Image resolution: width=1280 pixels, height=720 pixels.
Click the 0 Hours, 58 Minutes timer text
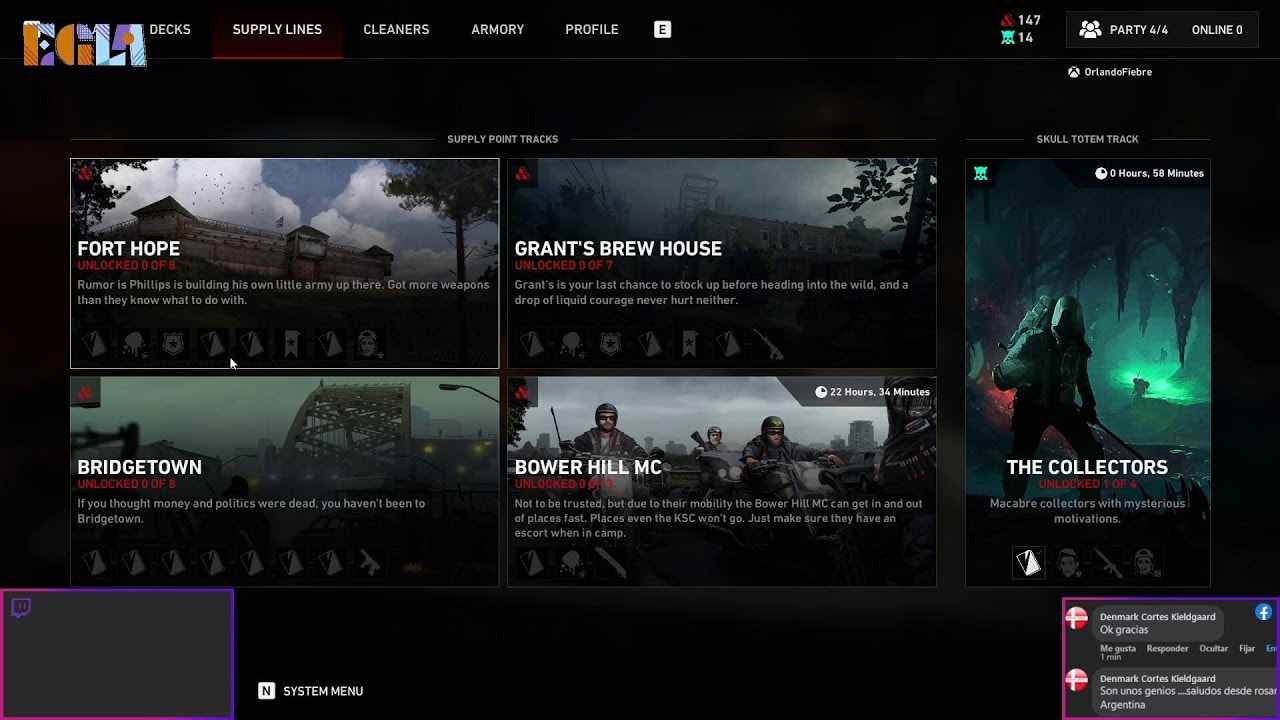[x=1157, y=173]
